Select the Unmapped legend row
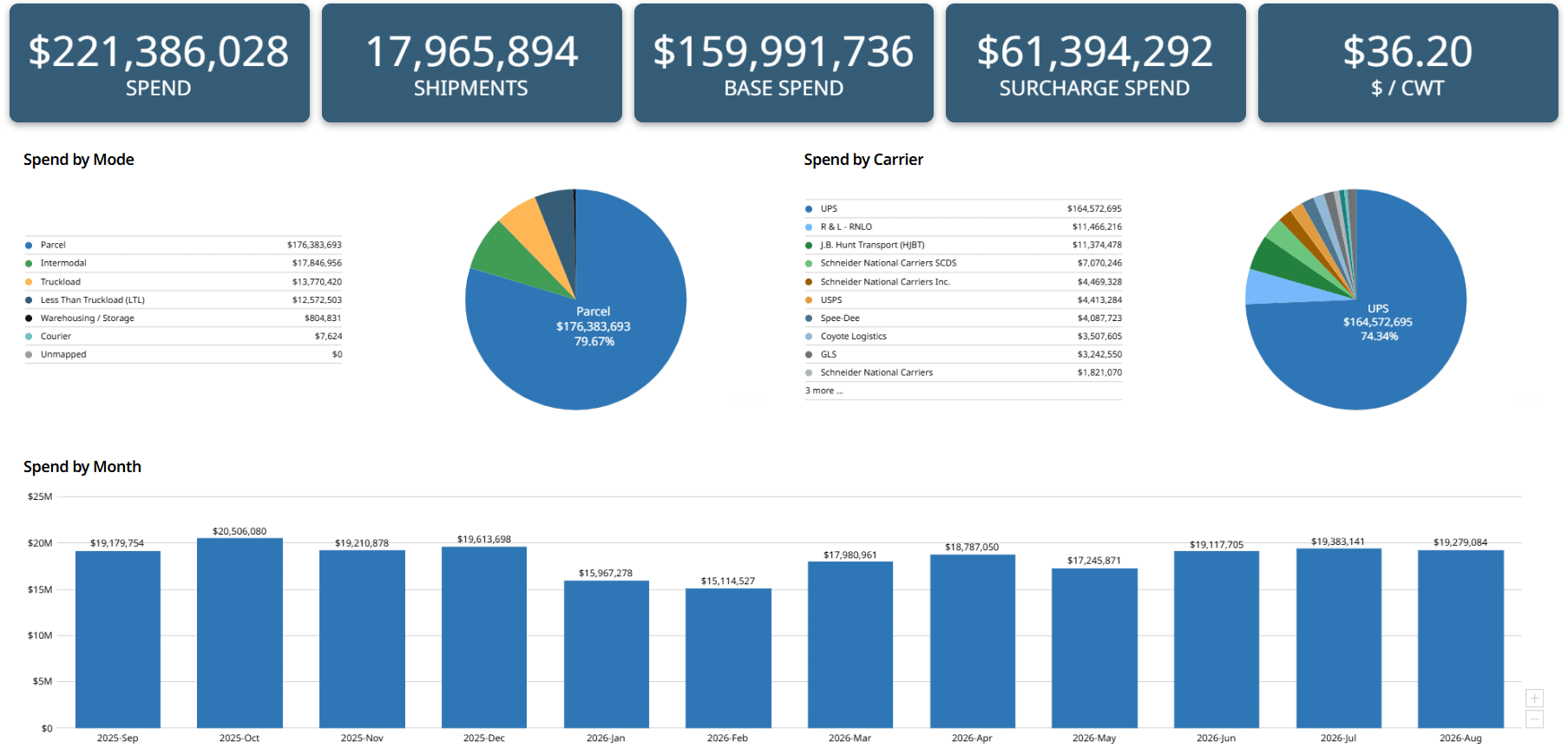Viewport: 1568px width, 755px height. [183, 354]
